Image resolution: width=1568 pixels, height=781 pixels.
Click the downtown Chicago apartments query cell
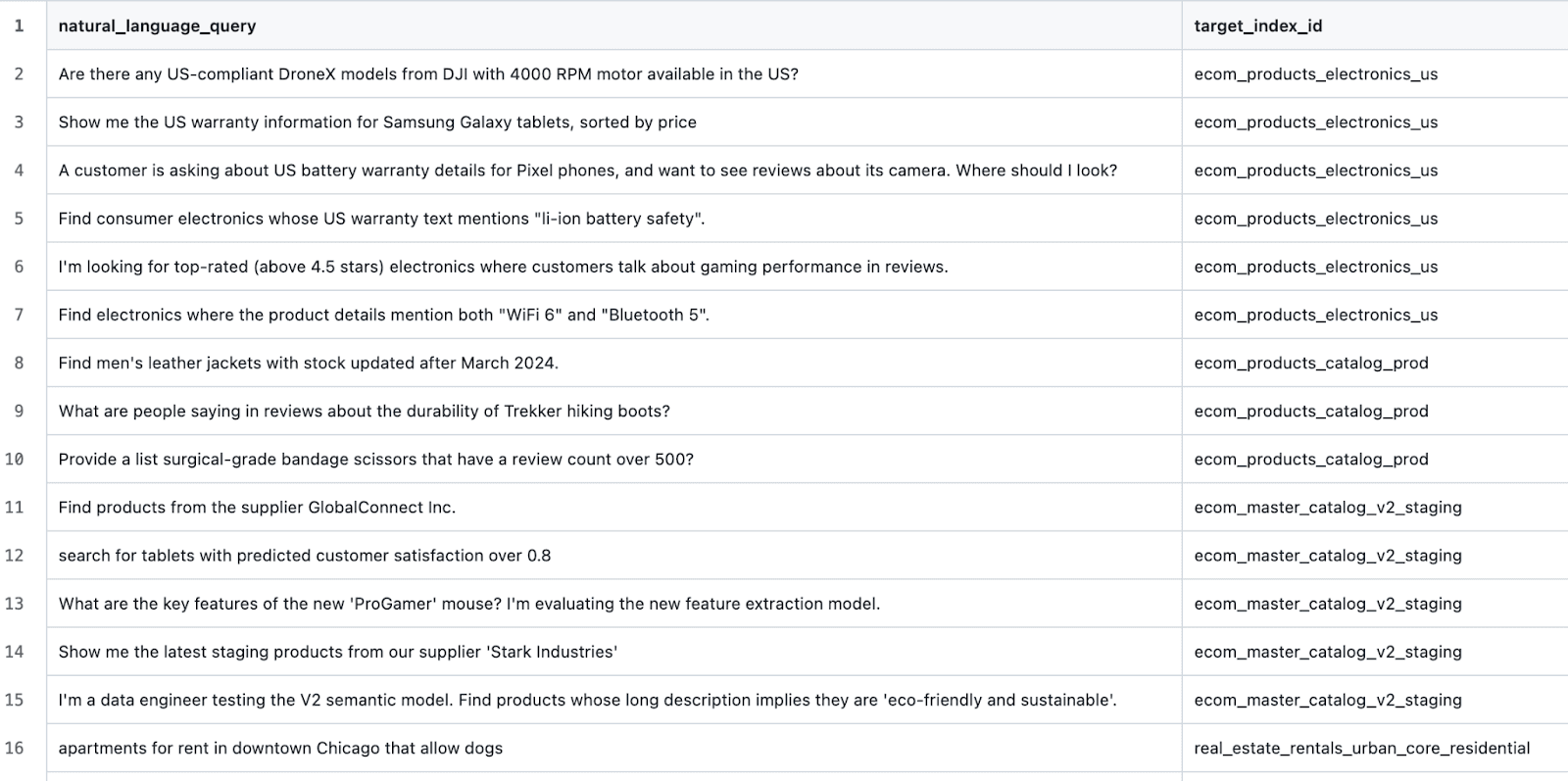(280, 749)
